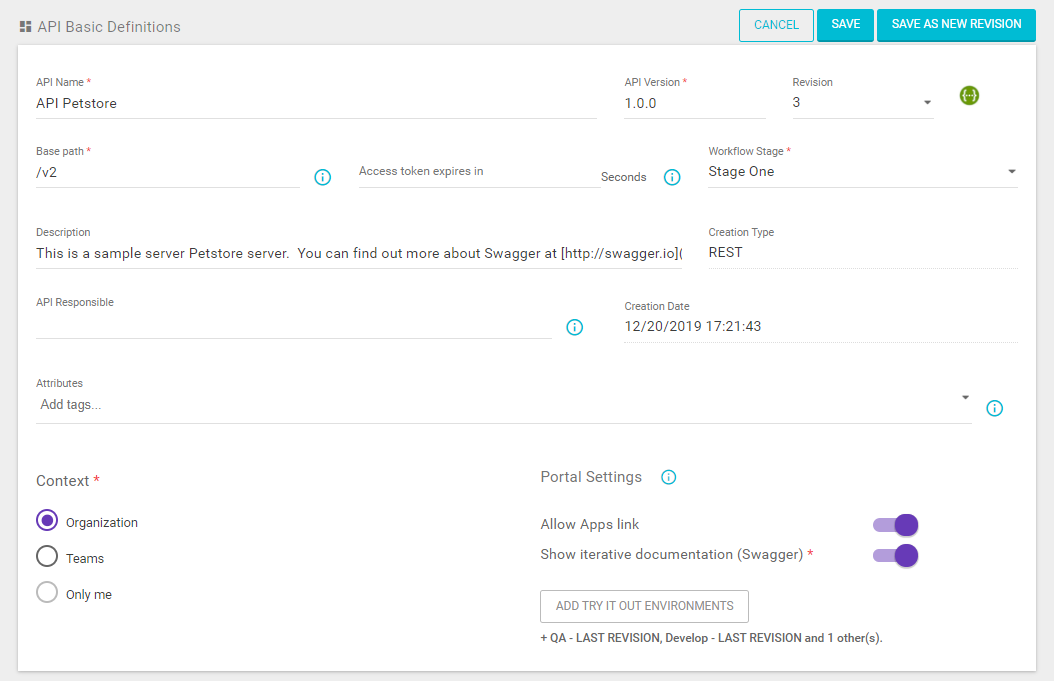Click the green Swagger icon beside Revision
Image resolution: width=1054 pixels, height=681 pixels.
[x=968, y=96]
